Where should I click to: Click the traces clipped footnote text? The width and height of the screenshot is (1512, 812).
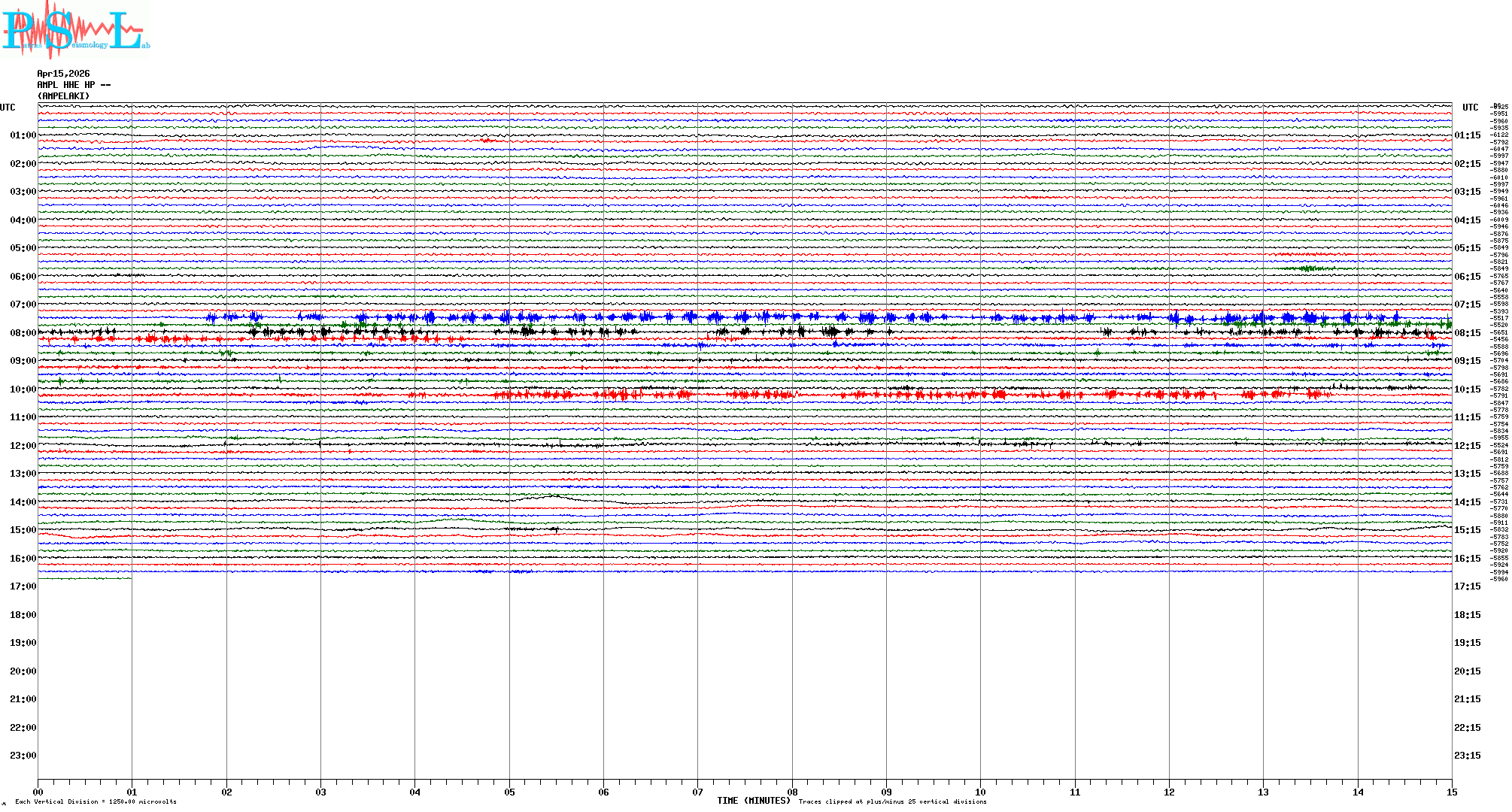tap(892, 801)
